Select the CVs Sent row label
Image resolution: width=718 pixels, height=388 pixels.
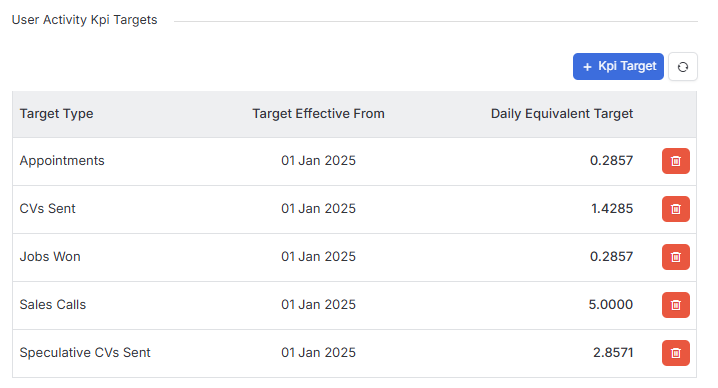click(47, 209)
